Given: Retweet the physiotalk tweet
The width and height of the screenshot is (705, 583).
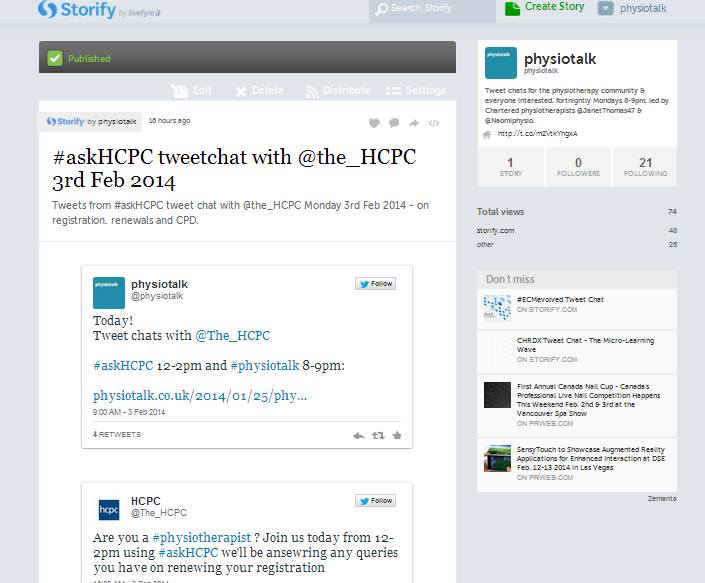Looking at the screenshot, I should pos(378,435).
